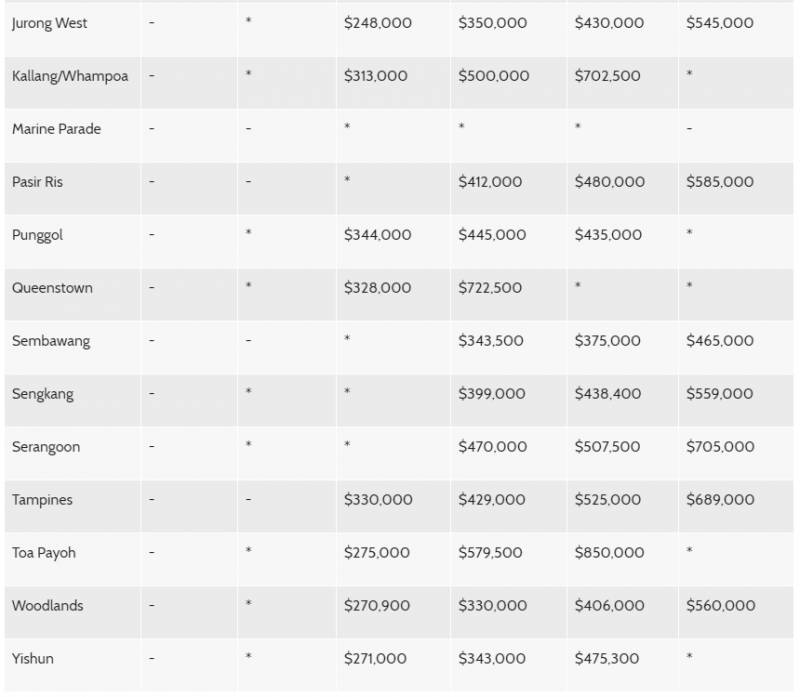Click the $475,300 Yishun price
The image size is (800, 697).
pos(608,659)
